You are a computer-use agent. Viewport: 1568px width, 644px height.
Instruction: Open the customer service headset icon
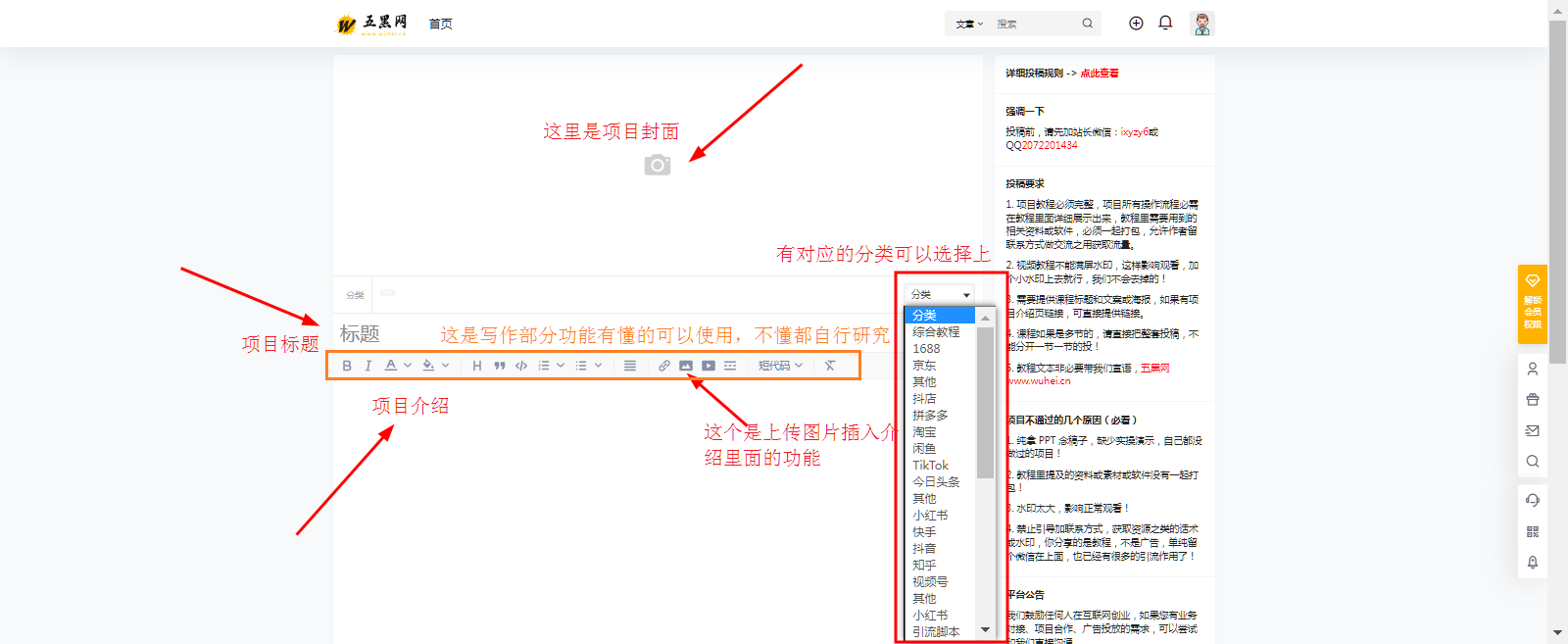[1533, 500]
